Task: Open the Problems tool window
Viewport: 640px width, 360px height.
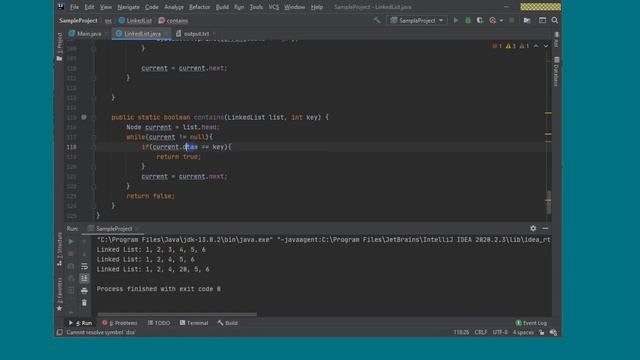Action: (120, 323)
